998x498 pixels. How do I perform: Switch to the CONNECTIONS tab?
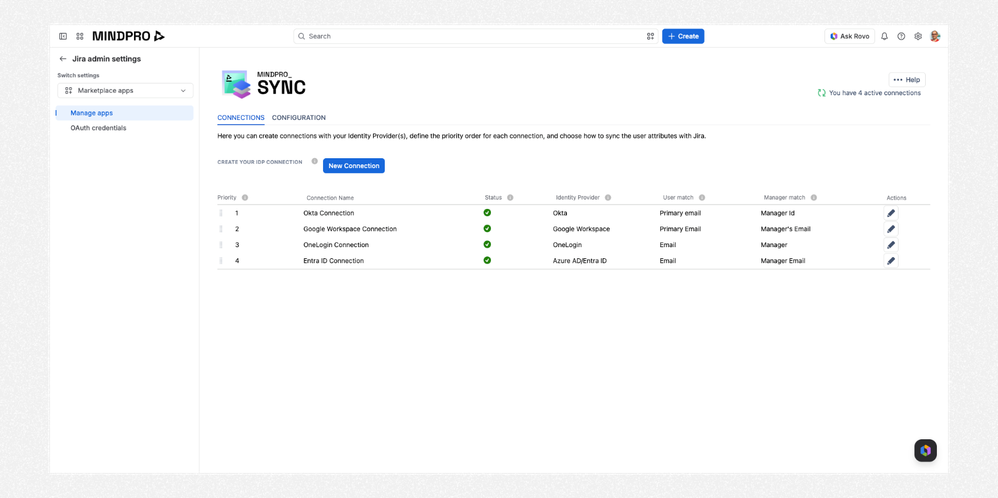coord(241,118)
